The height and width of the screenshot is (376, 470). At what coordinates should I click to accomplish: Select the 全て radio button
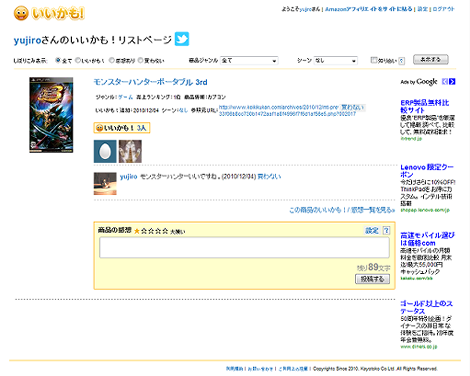click(58, 60)
